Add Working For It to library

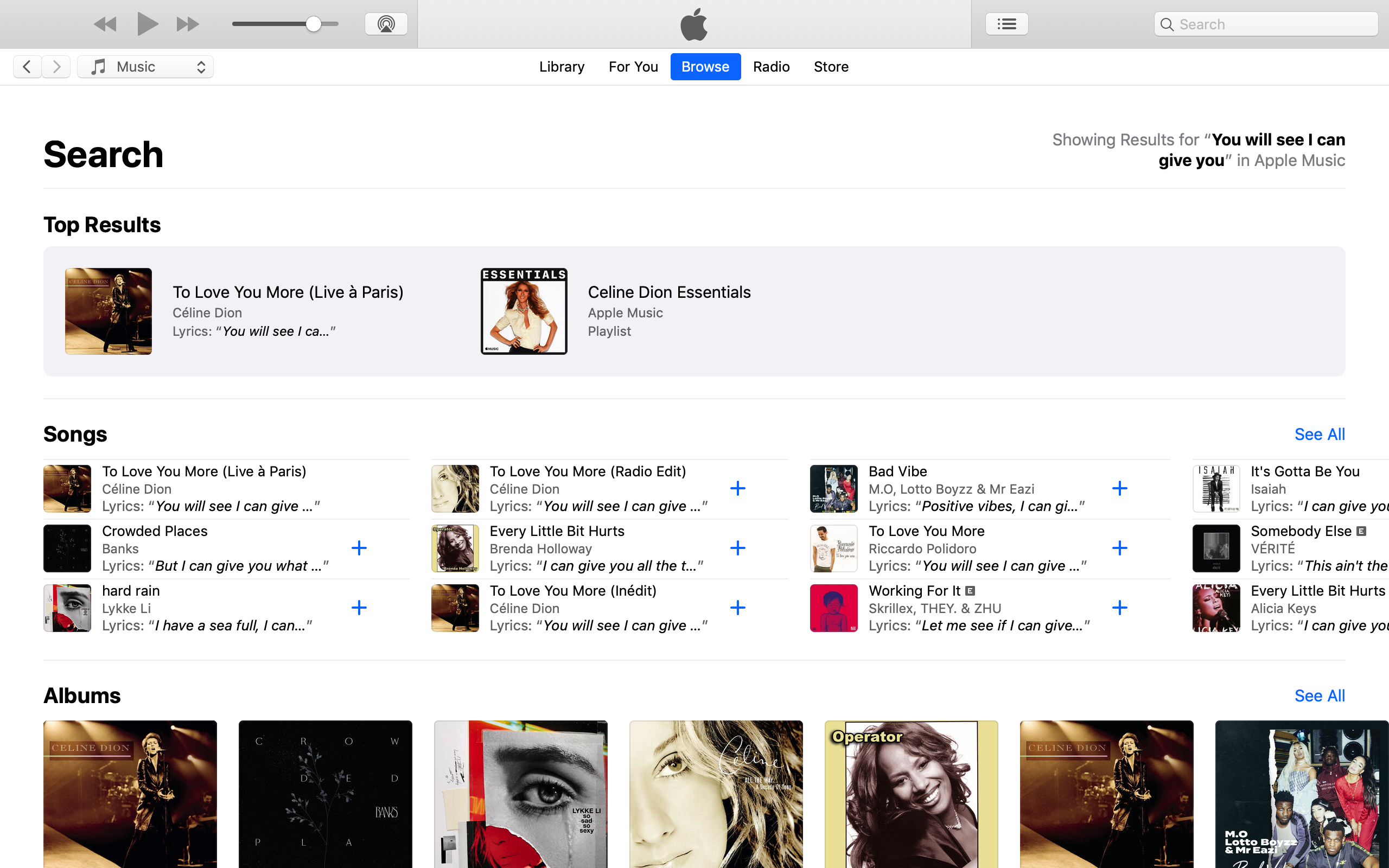click(x=1120, y=608)
